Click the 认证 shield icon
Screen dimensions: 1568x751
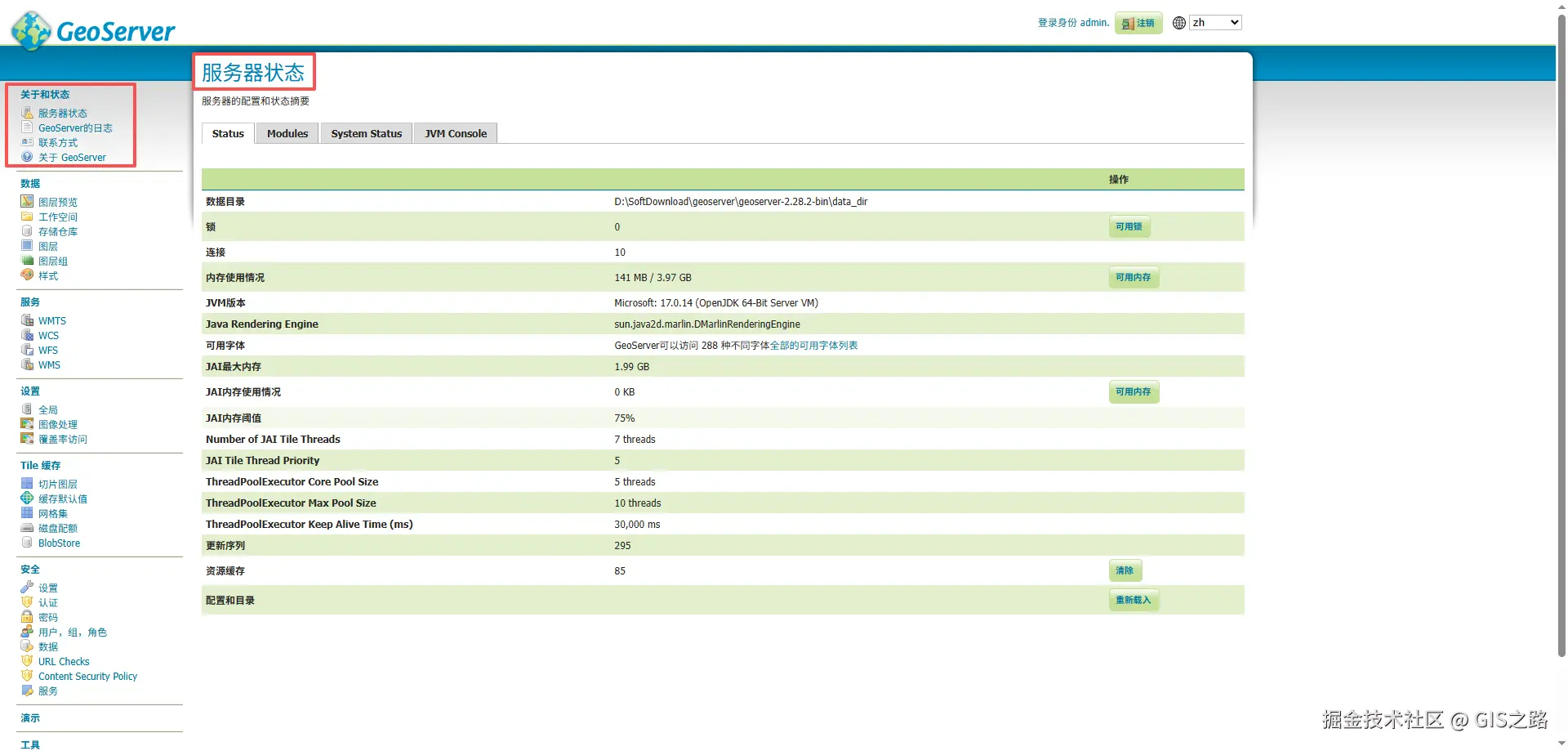coord(27,602)
